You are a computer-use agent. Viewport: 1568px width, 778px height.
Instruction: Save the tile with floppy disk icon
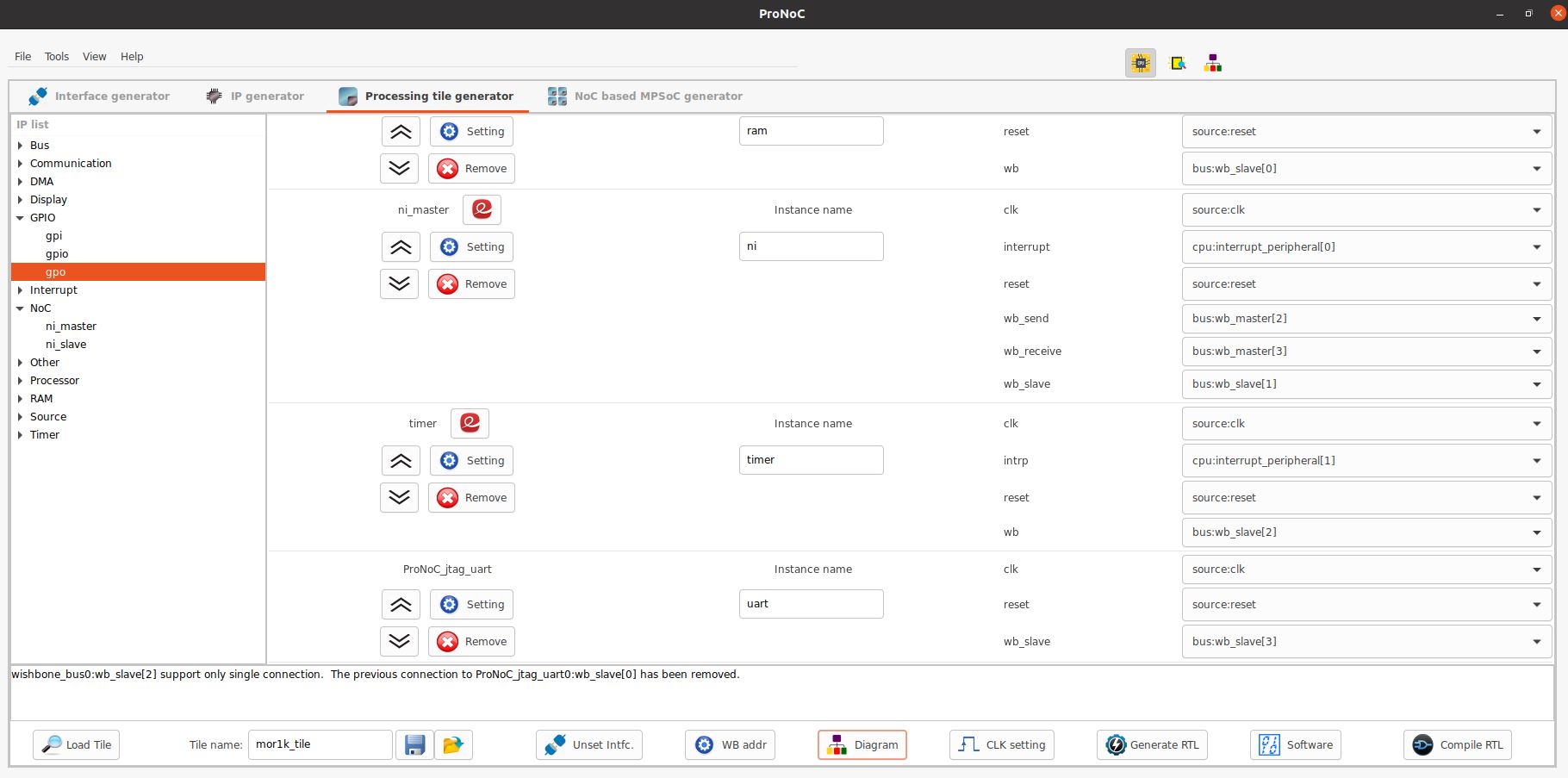414,744
